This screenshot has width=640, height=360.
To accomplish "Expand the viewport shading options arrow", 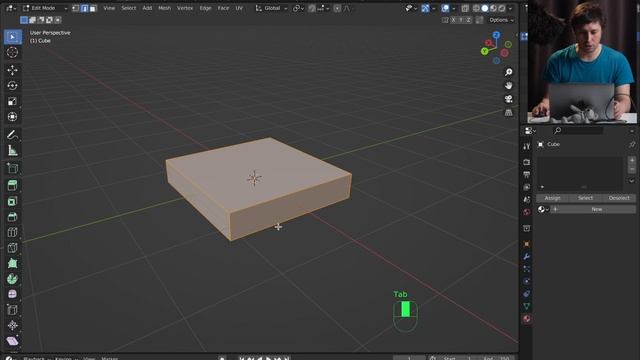I will [x=510, y=8].
